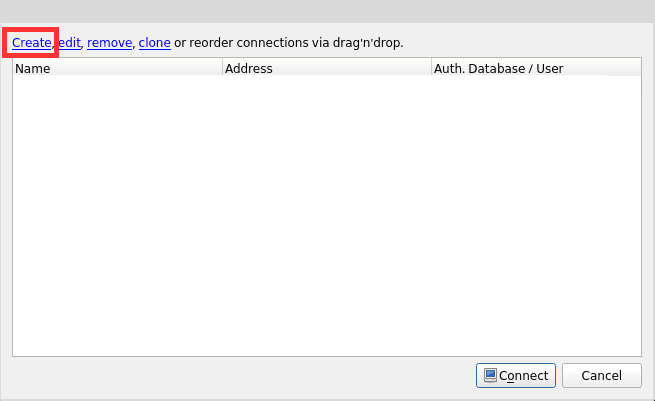Image resolution: width=655 pixels, height=401 pixels.
Task: Open the edit connection link
Action: [x=69, y=43]
